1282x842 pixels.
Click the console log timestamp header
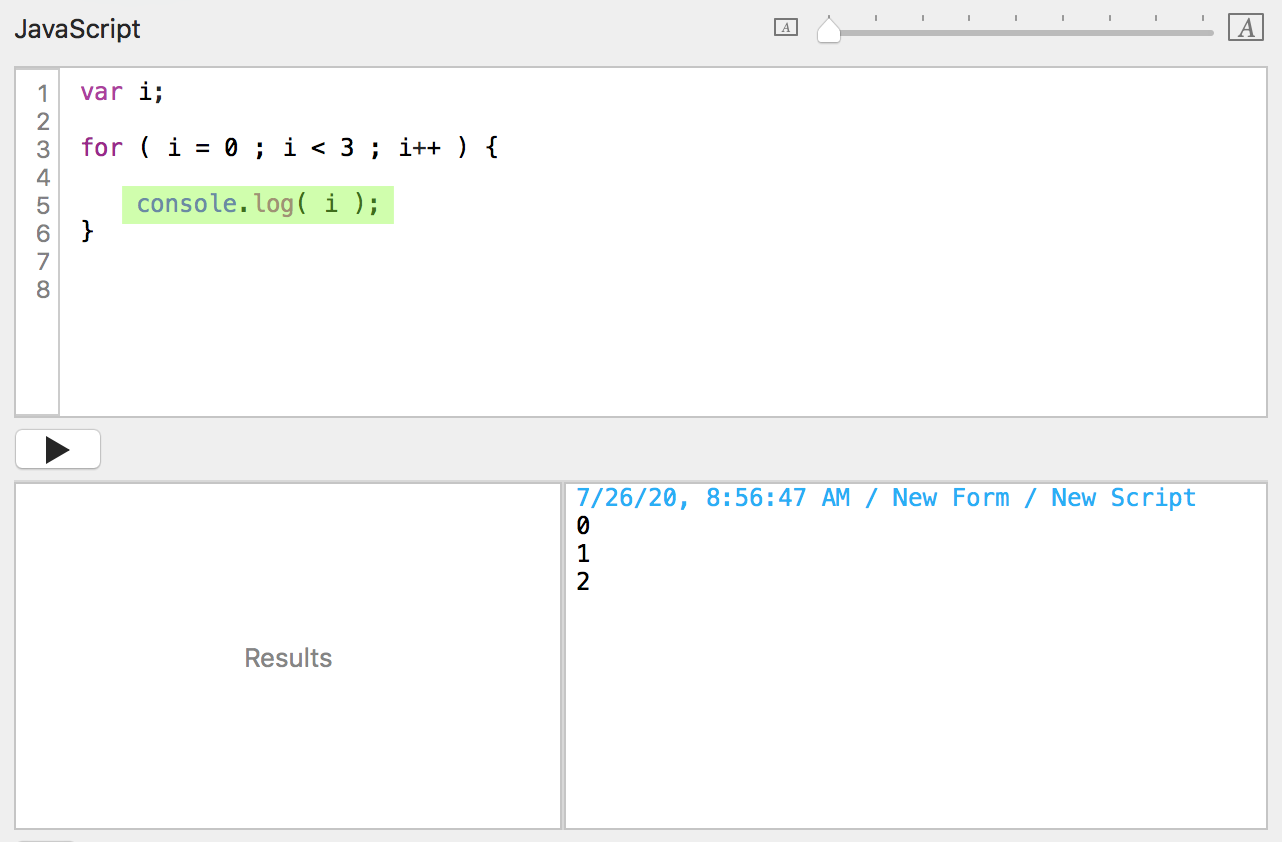885,498
